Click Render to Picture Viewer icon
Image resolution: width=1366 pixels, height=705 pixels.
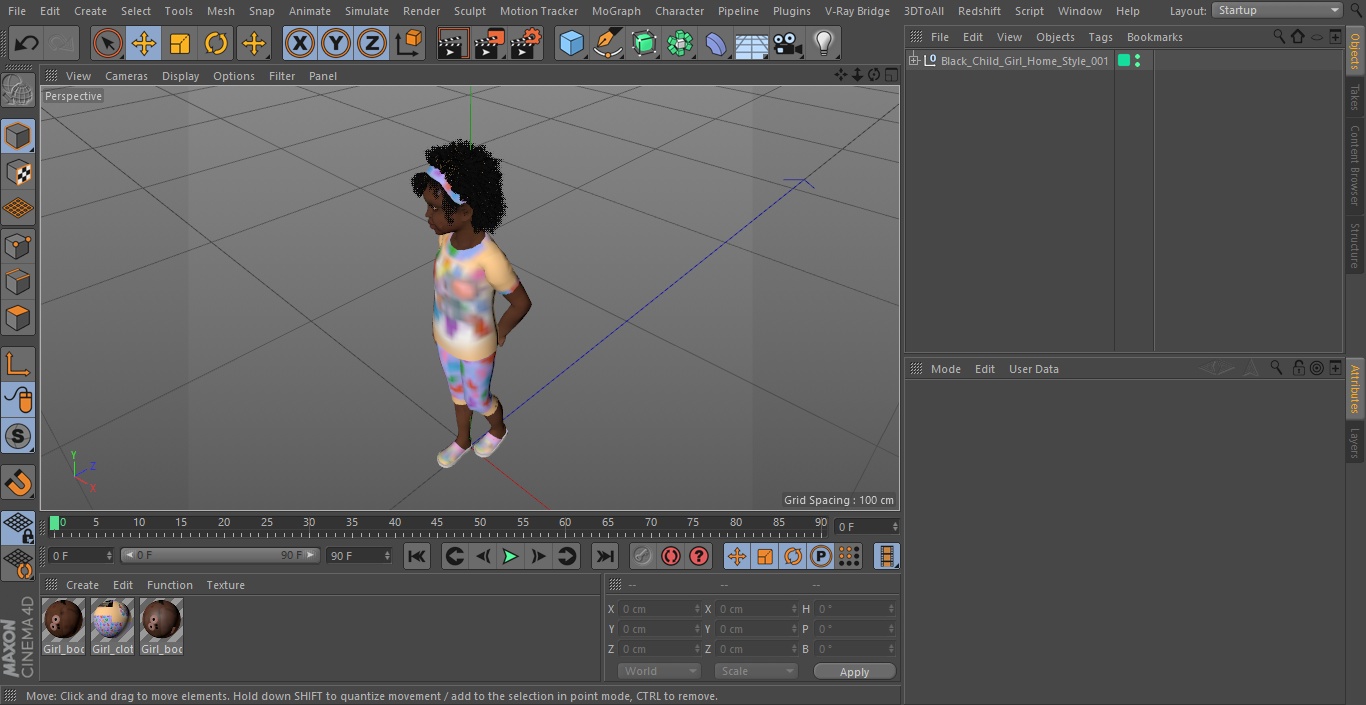489,43
